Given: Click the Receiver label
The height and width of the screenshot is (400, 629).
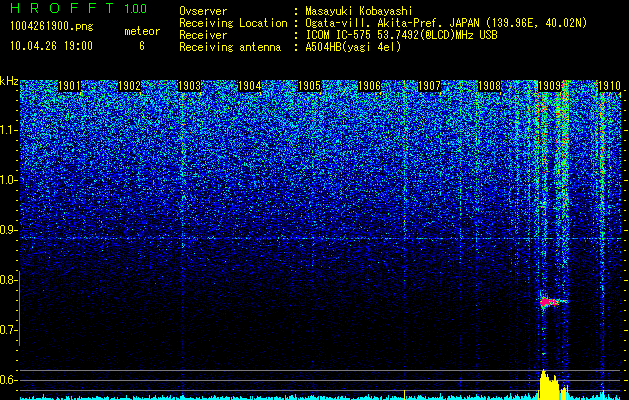Looking at the screenshot, I should pyautogui.click(x=203, y=35).
